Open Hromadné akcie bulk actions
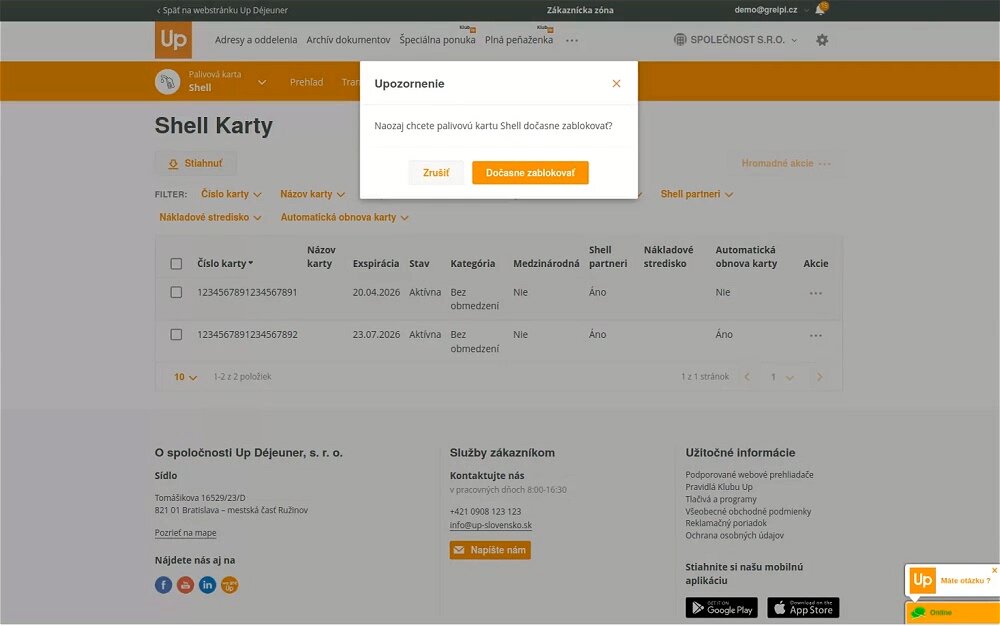This screenshot has width=1000, height=626. tap(786, 163)
